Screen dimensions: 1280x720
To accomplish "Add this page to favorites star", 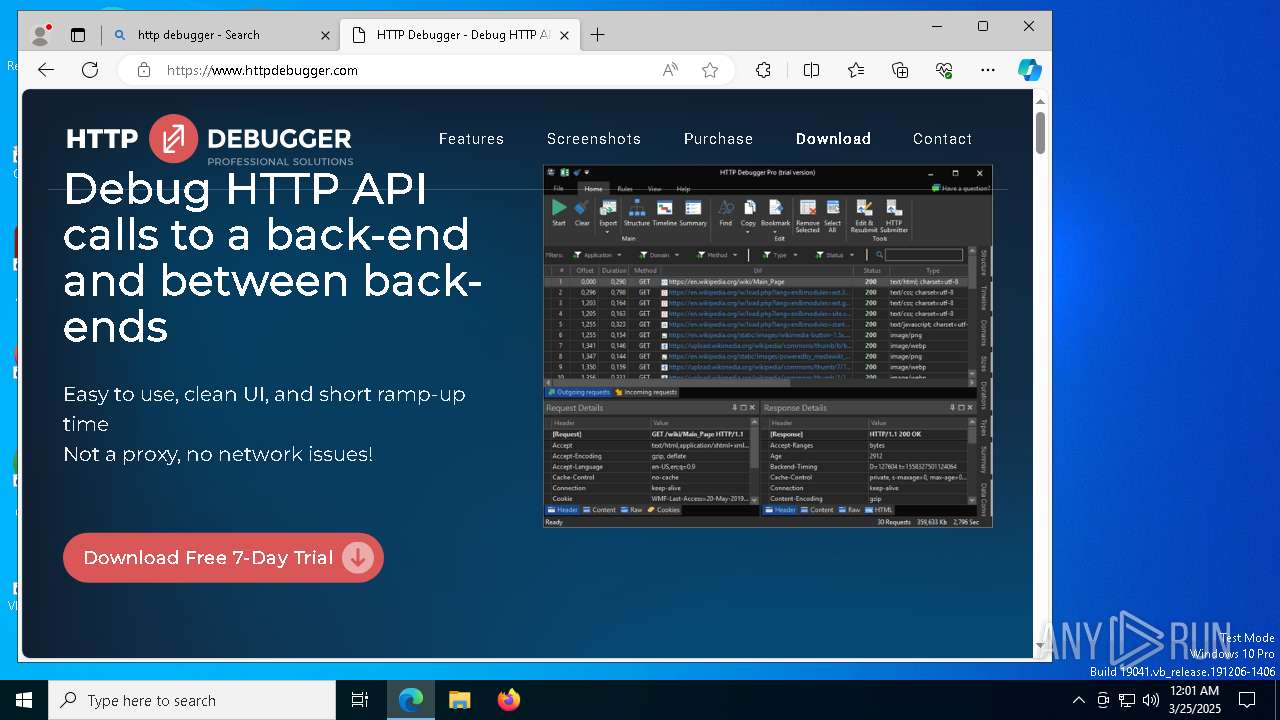I will 710,70.
